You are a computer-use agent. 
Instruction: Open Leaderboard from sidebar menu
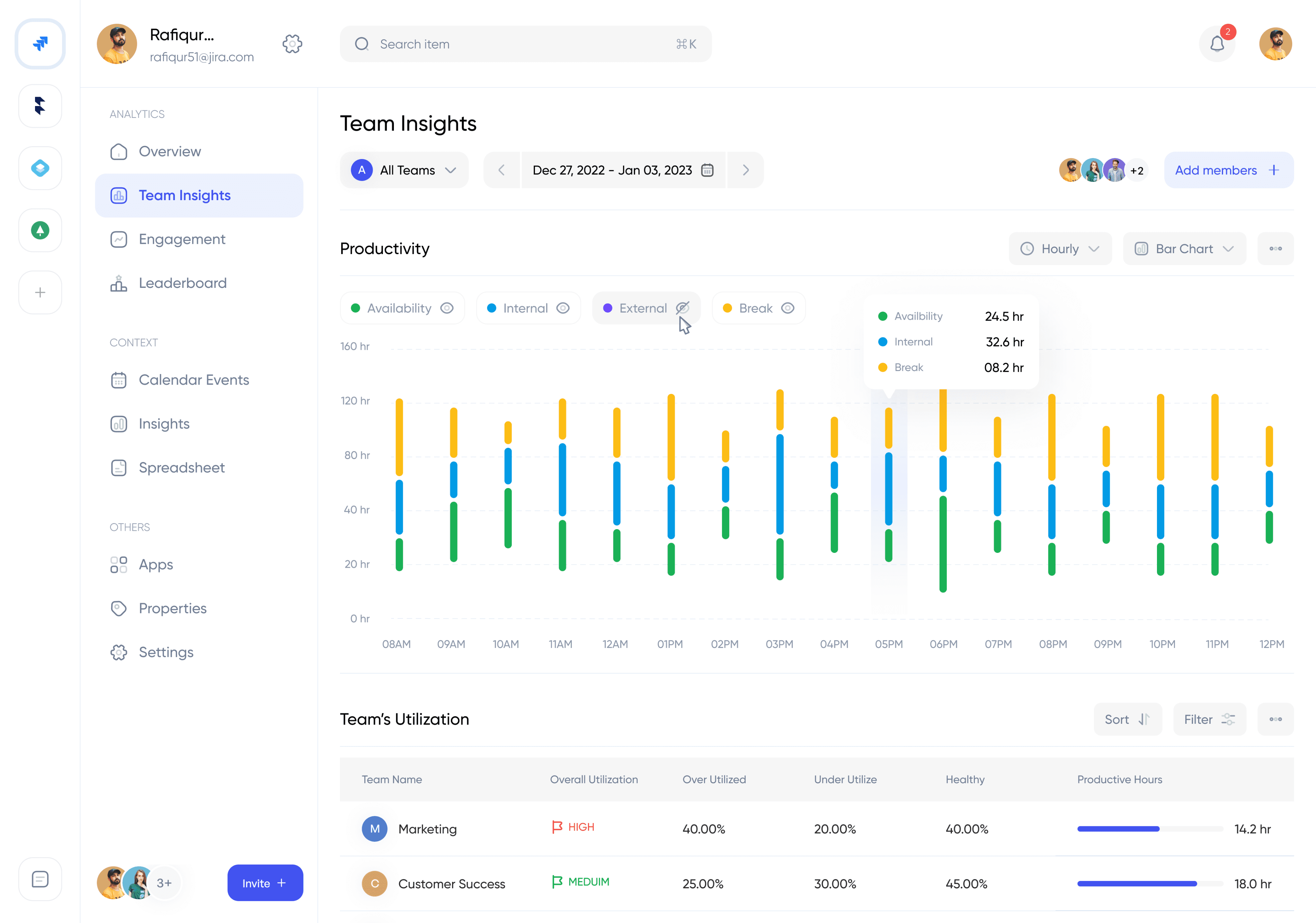(182, 283)
